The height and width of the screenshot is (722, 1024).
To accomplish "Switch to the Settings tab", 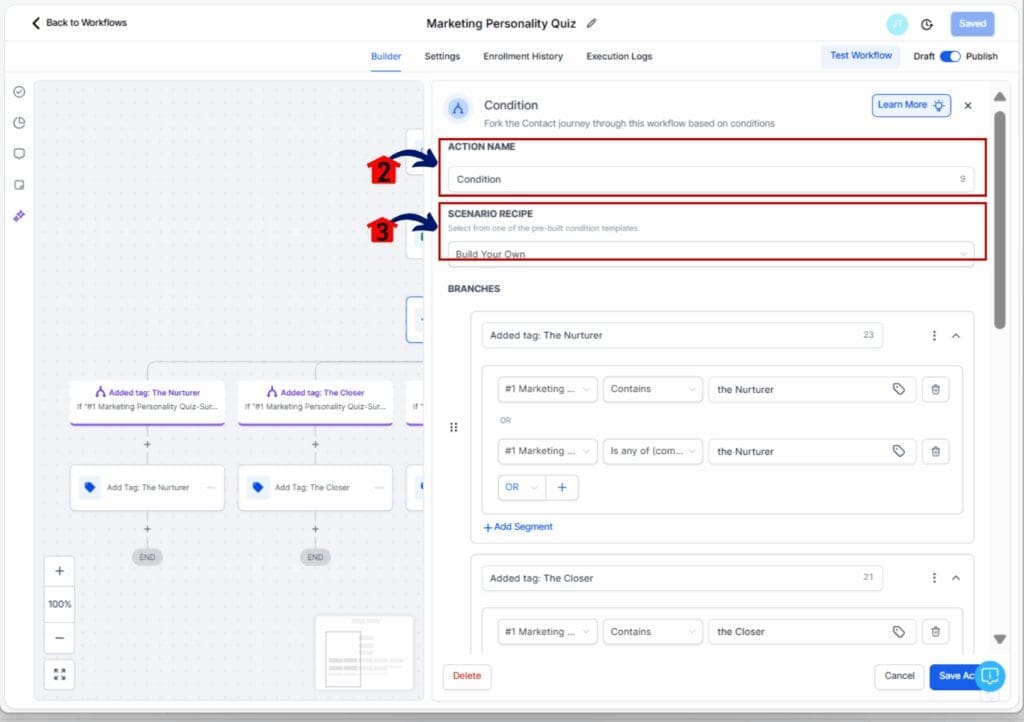I will point(442,56).
